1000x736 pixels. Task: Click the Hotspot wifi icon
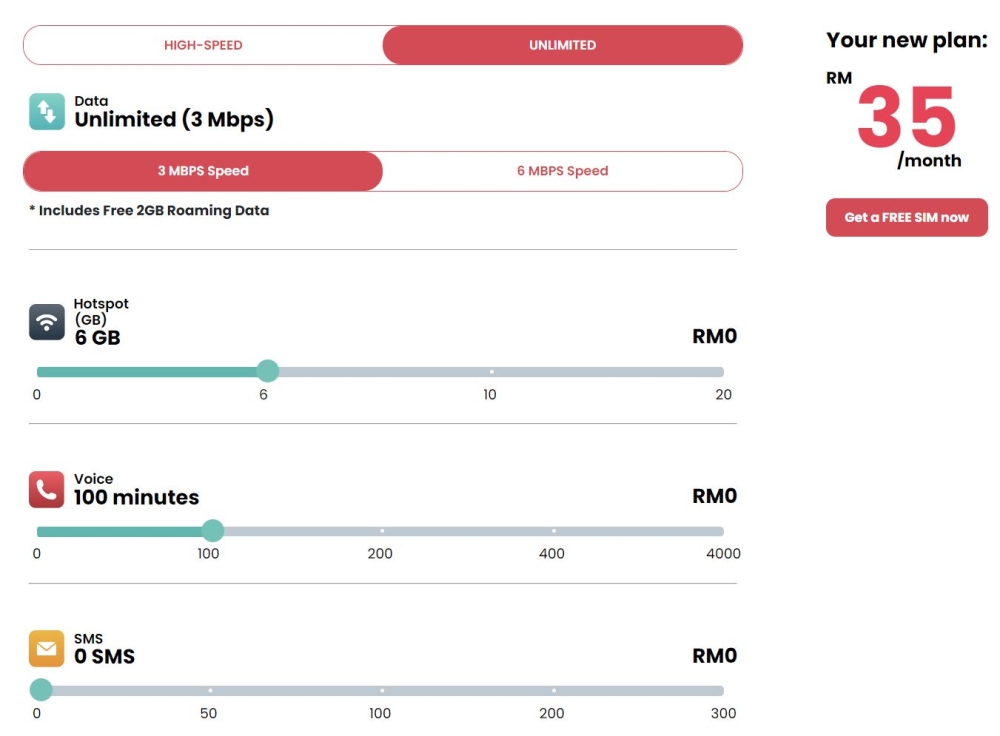coord(47,322)
